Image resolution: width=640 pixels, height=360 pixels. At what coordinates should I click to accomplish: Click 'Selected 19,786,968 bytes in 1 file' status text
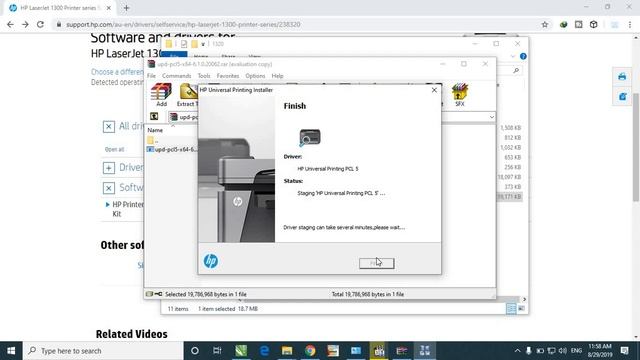206,294
